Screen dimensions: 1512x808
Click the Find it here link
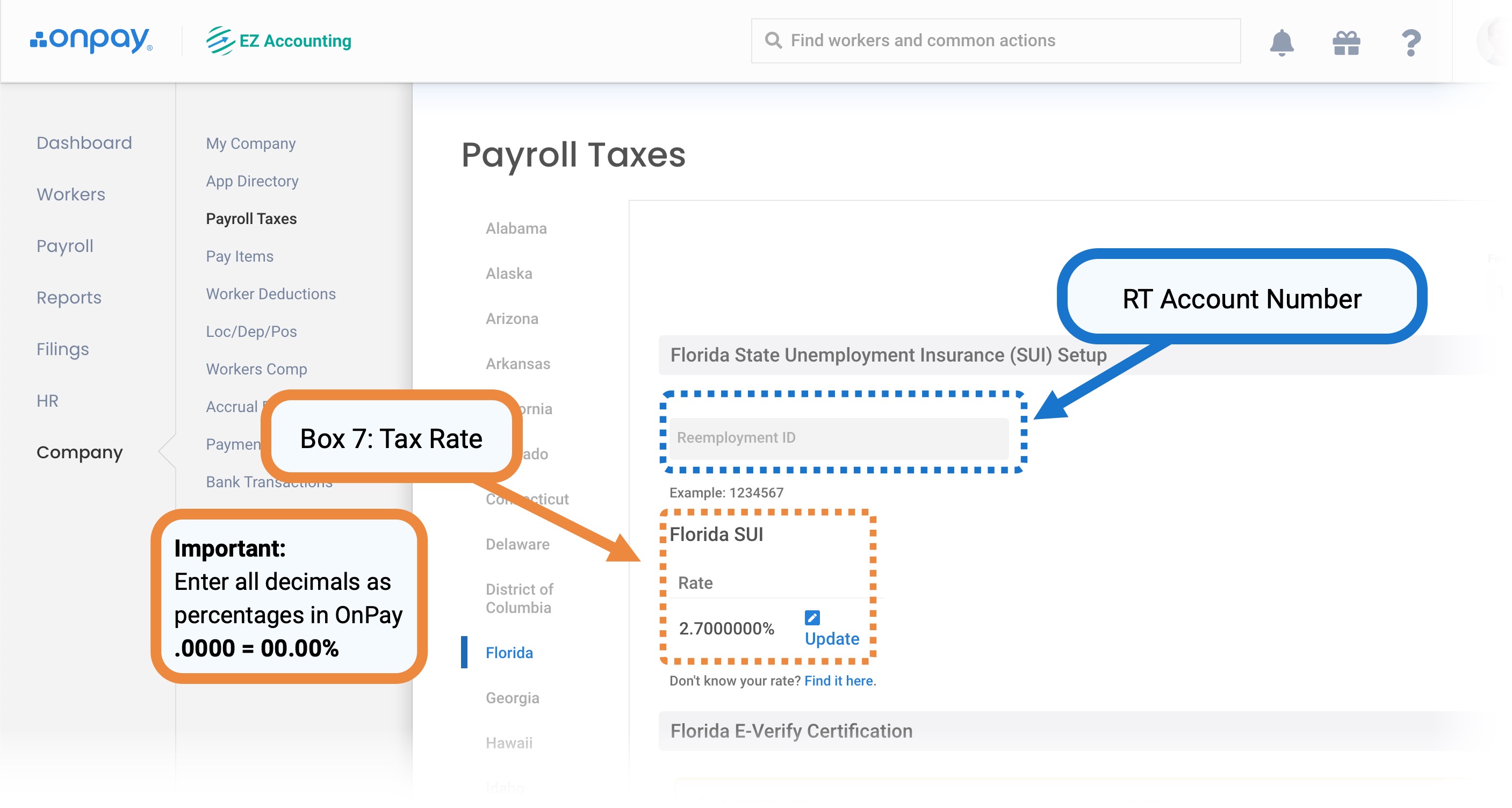click(838, 681)
